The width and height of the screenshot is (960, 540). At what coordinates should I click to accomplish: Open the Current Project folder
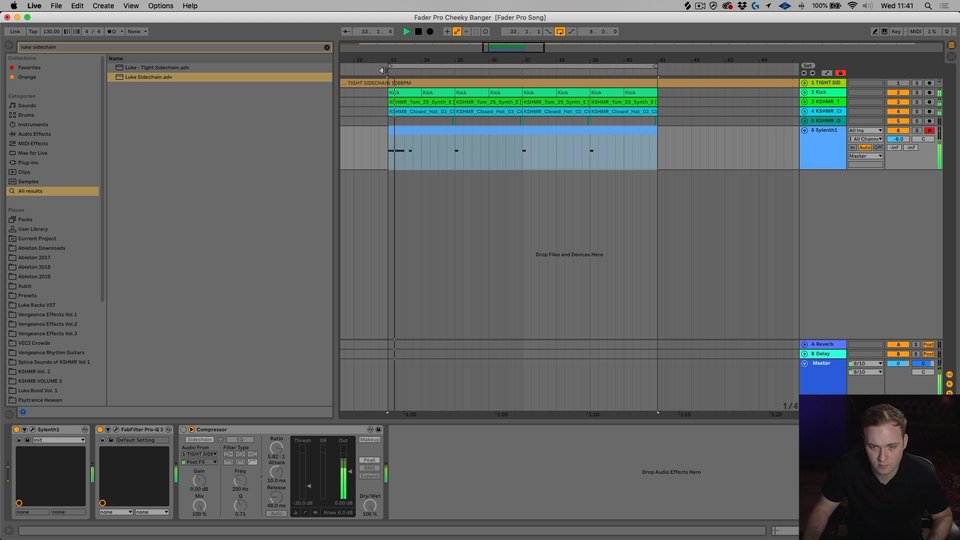click(37, 239)
